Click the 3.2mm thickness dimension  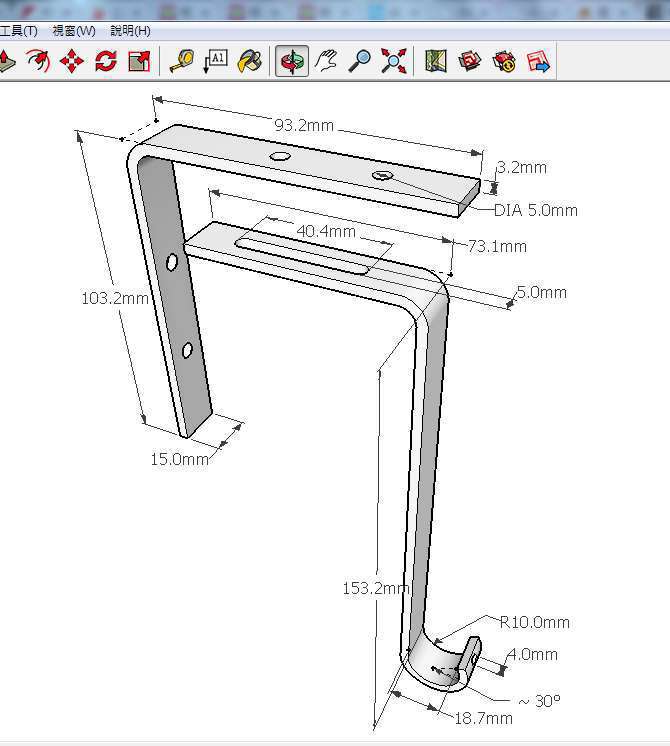point(522,167)
